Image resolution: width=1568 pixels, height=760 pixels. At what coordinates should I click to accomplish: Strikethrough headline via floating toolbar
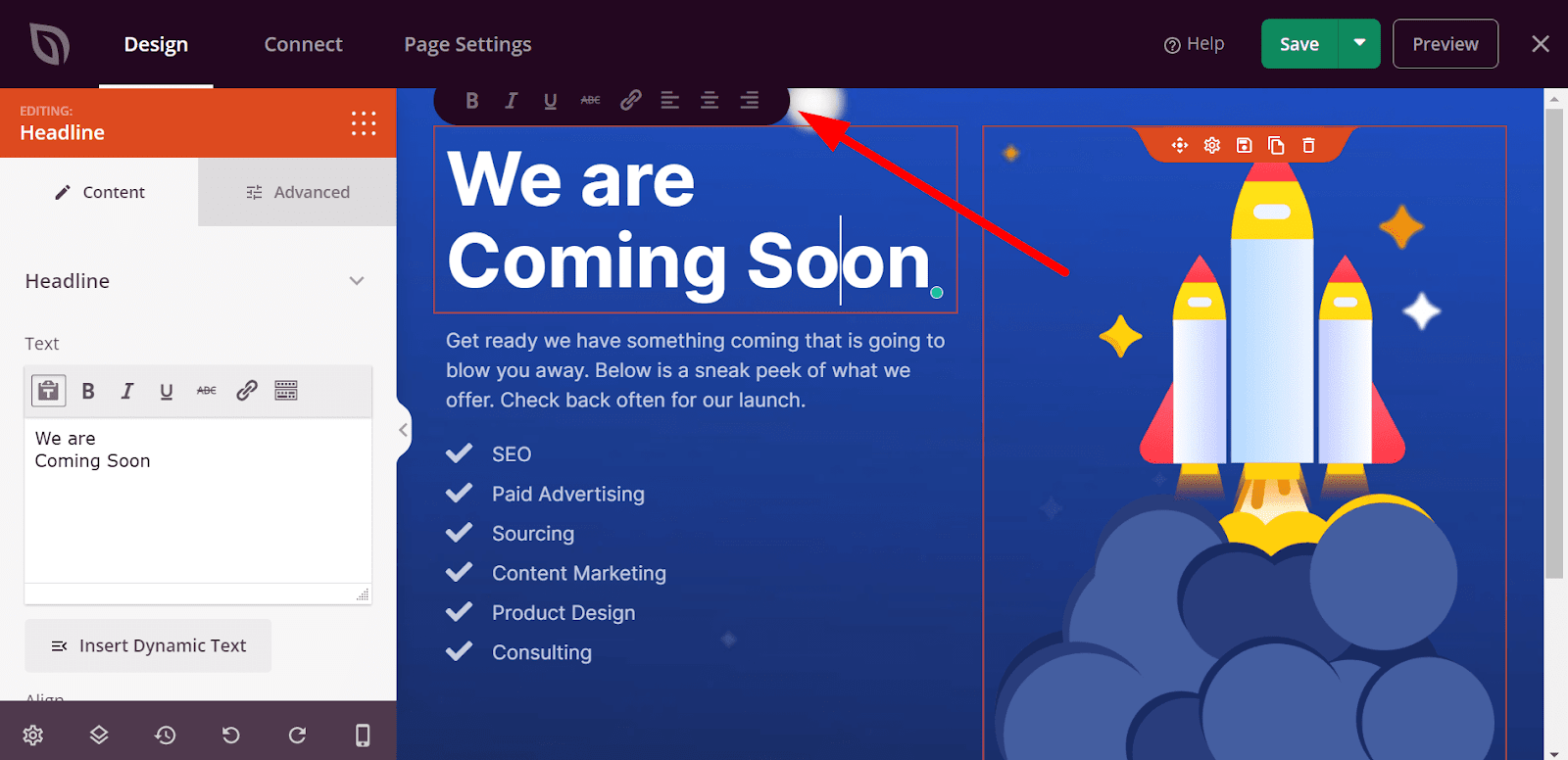pyautogui.click(x=590, y=100)
